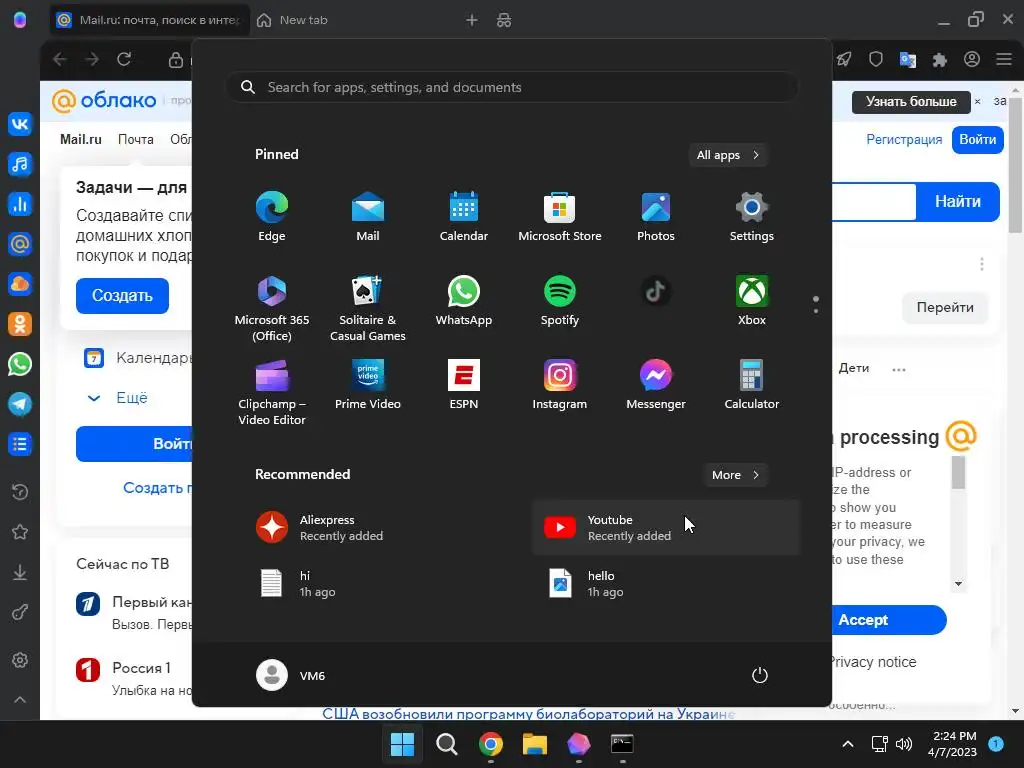The height and width of the screenshot is (768, 1024).
Task: Open Telegram in the browser sidebar
Action: pos(20,404)
